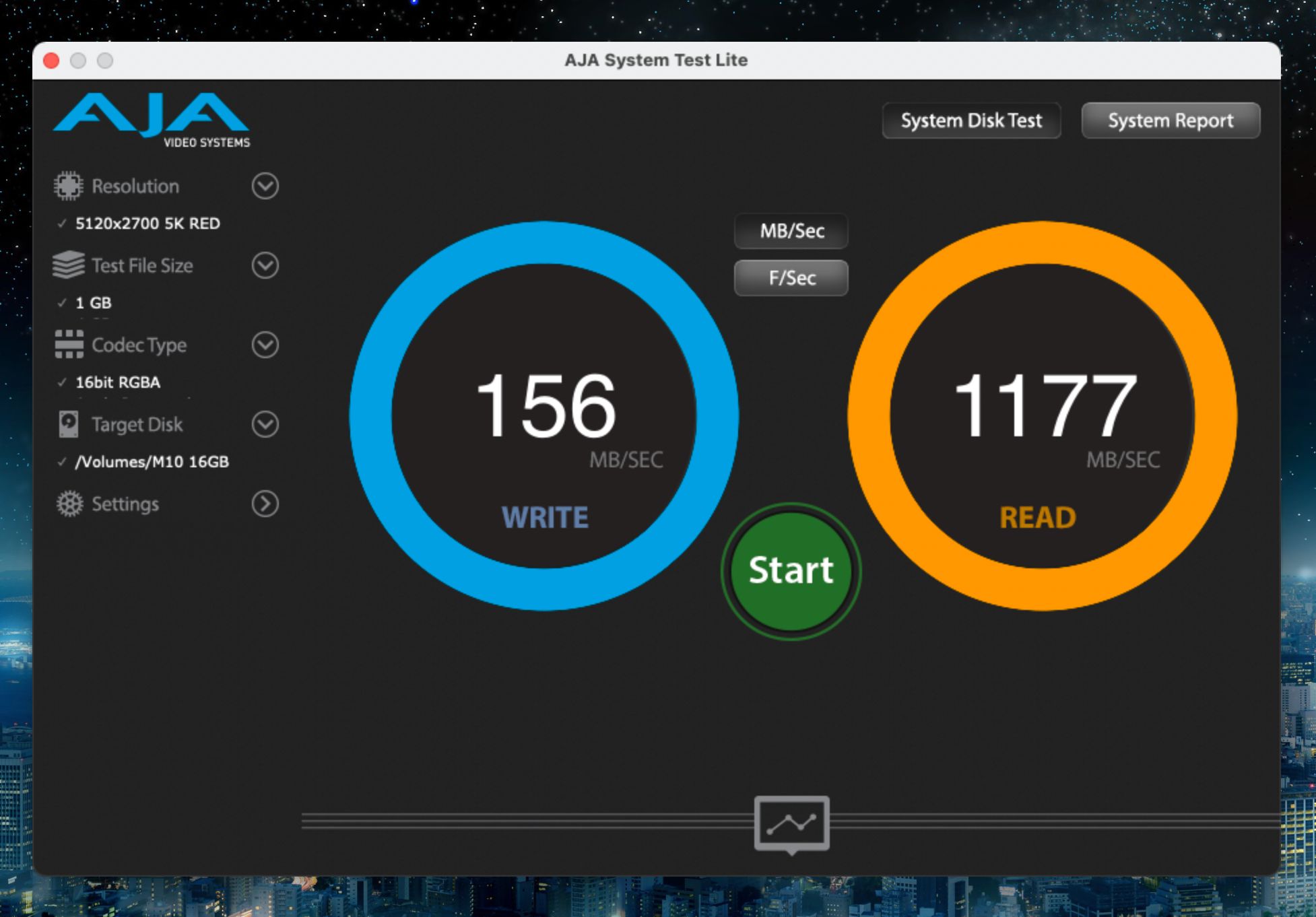The image size is (1316, 917).
Task: Select the 5120x2700 5K RED checked option
Action: pyautogui.click(x=147, y=224)
